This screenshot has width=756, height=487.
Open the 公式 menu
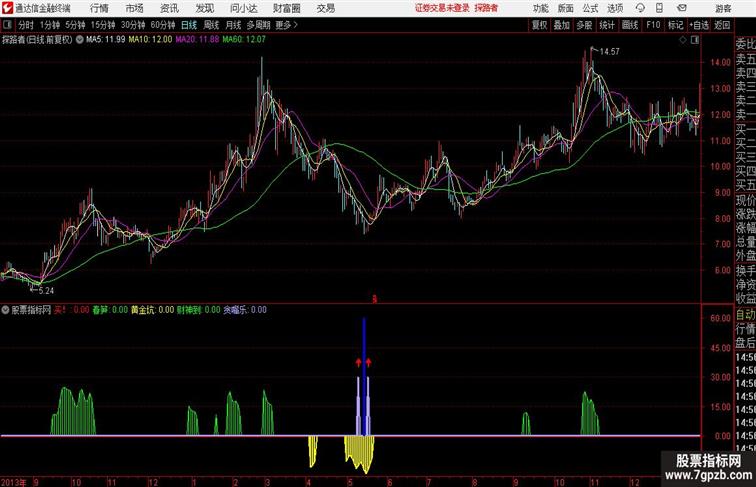click(590, 8)
